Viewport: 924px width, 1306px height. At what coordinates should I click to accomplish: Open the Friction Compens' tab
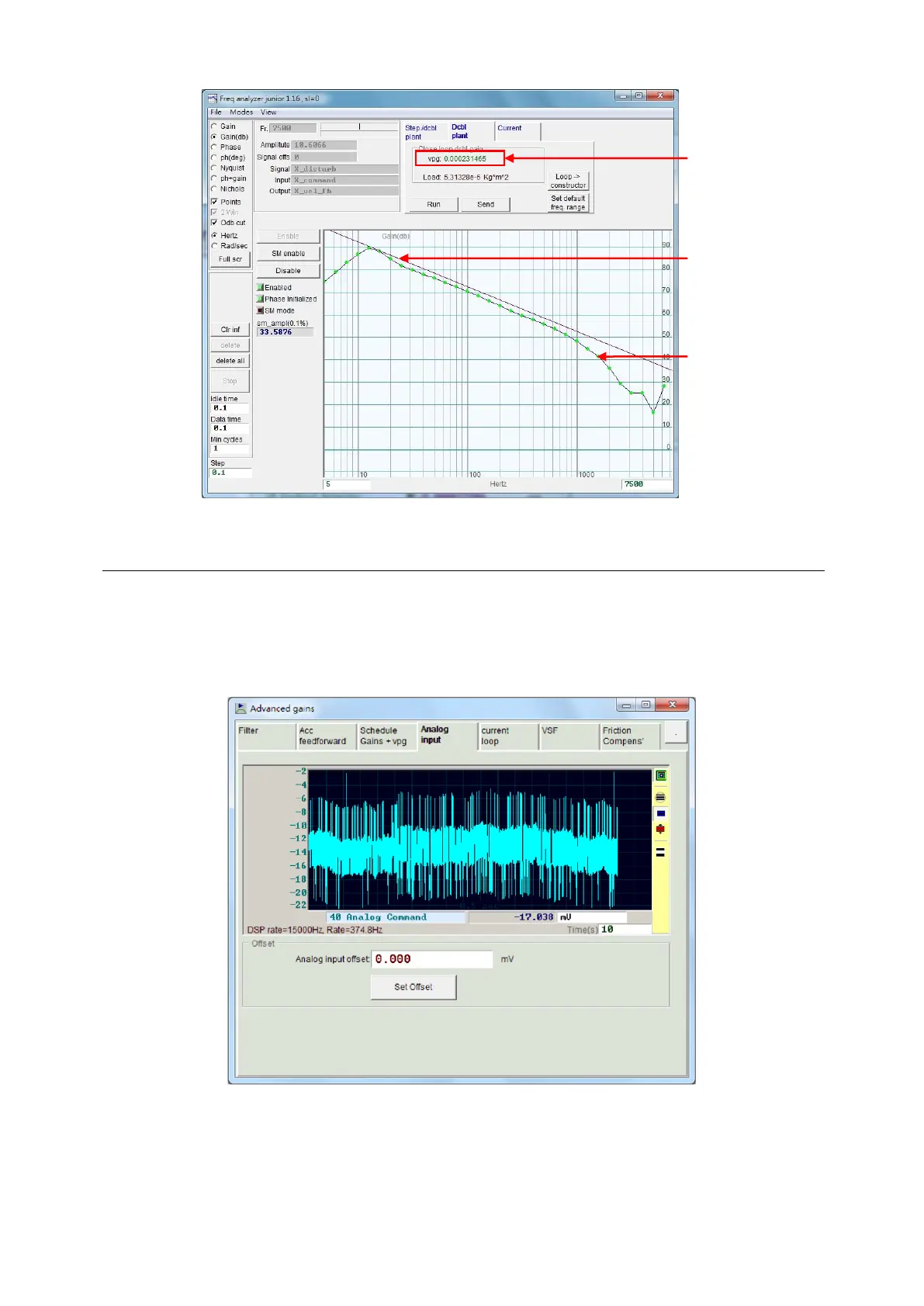click(x=631, y=736)
